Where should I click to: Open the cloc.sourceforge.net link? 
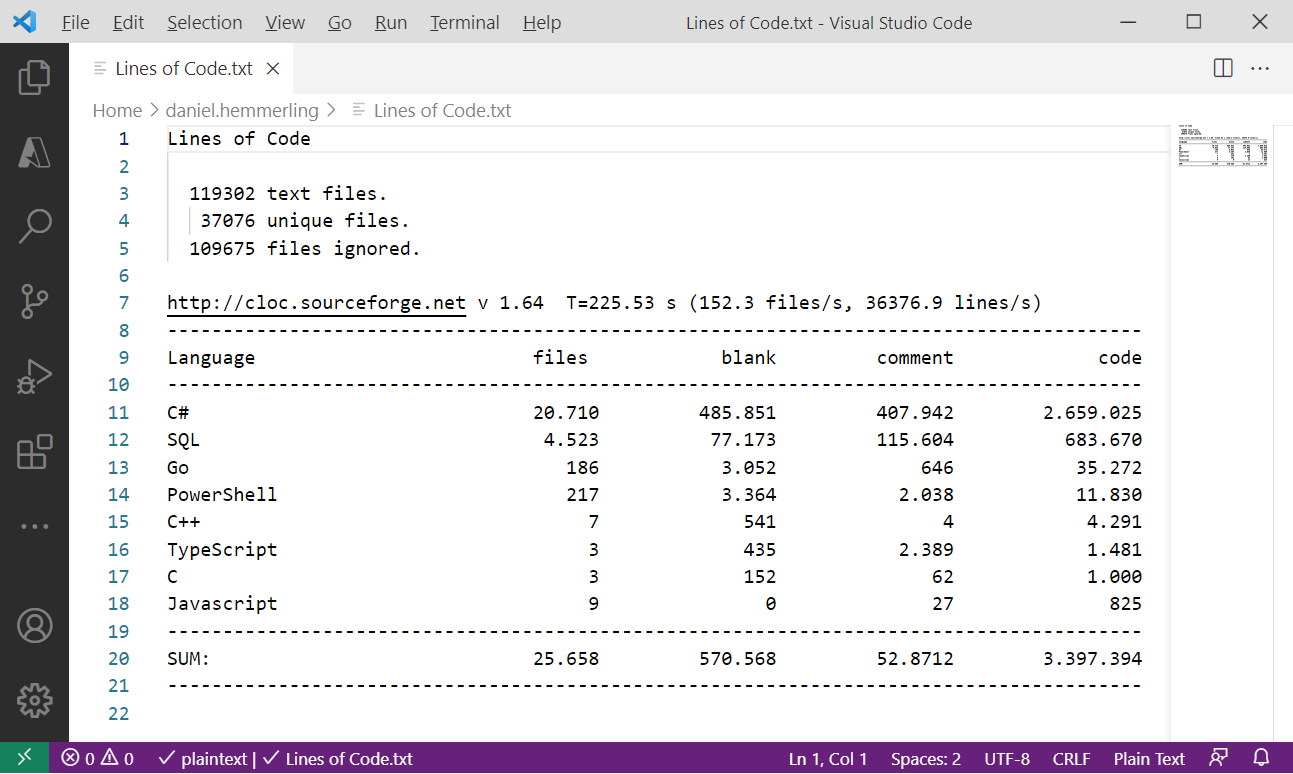[x=316, y=302]
